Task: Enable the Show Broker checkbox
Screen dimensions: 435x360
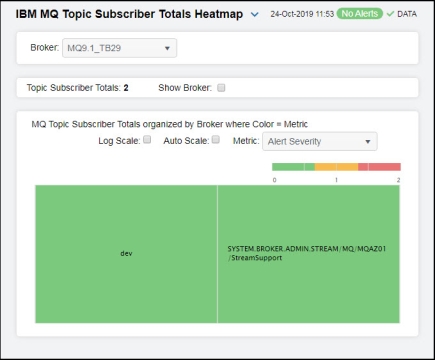Action: tap(221, 88)
